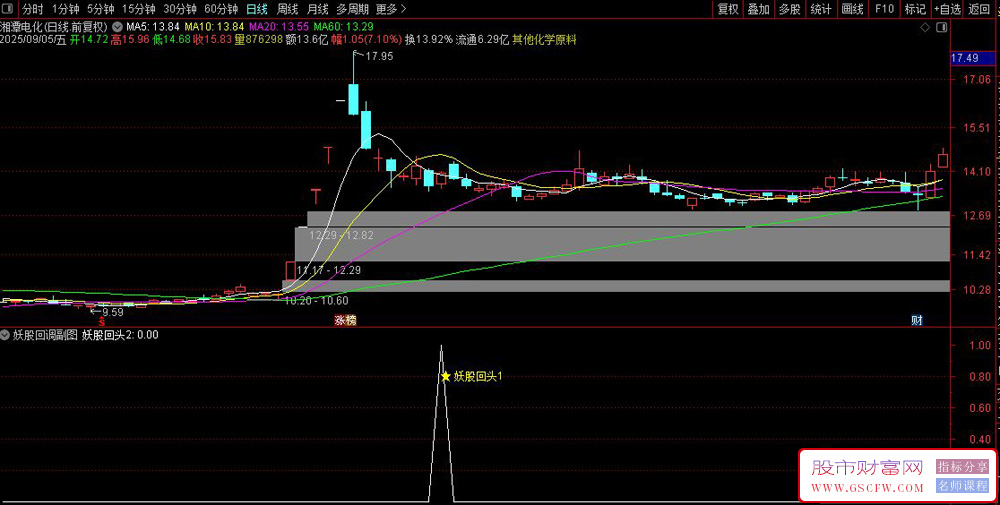Screen dimensions: 1000x505
Task: Click the 低14.68 low price value
Action: pos(170,40)
